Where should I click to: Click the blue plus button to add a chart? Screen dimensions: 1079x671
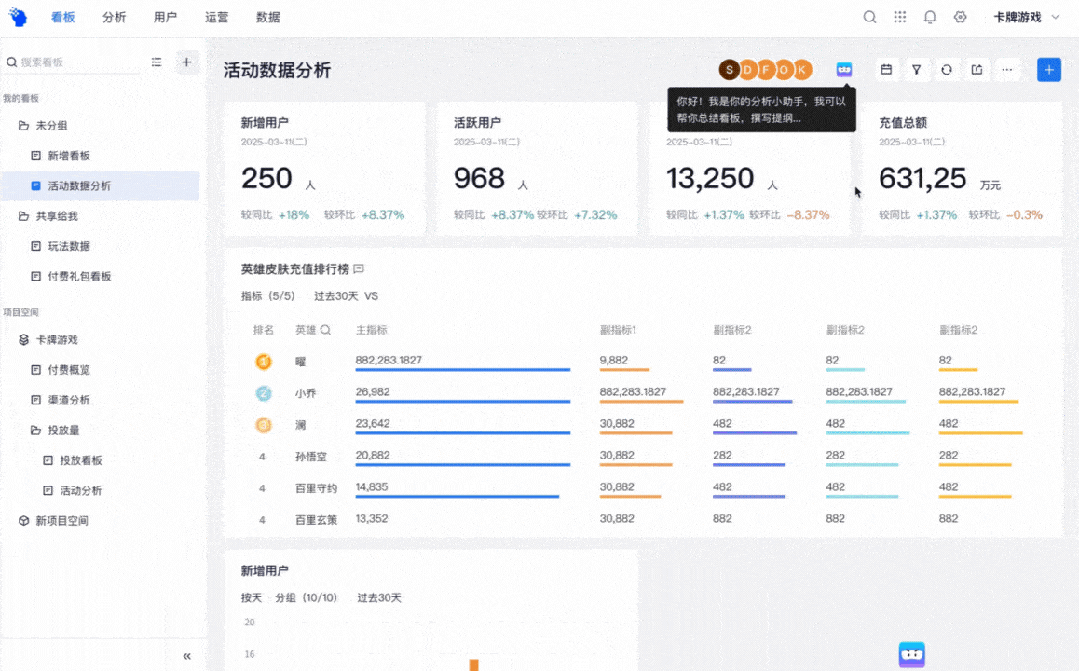[x=1048, y=69]
